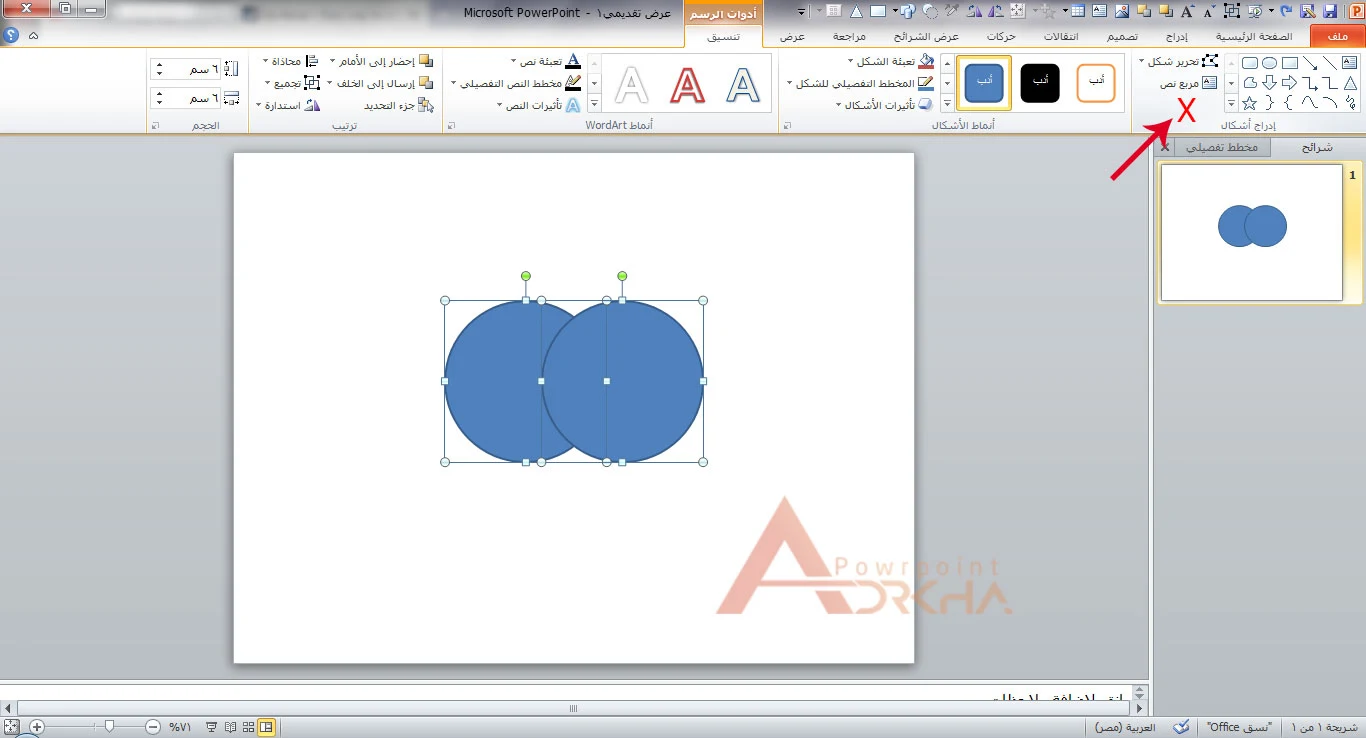Minimize the ribbon with the caret icon
This screenshot has height=738, width=1366.
[x=33, y=35]
